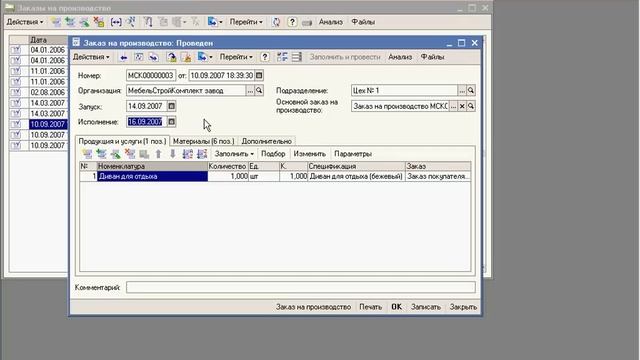Open calendar picker for Исполнение date

(x=171, y=122)
